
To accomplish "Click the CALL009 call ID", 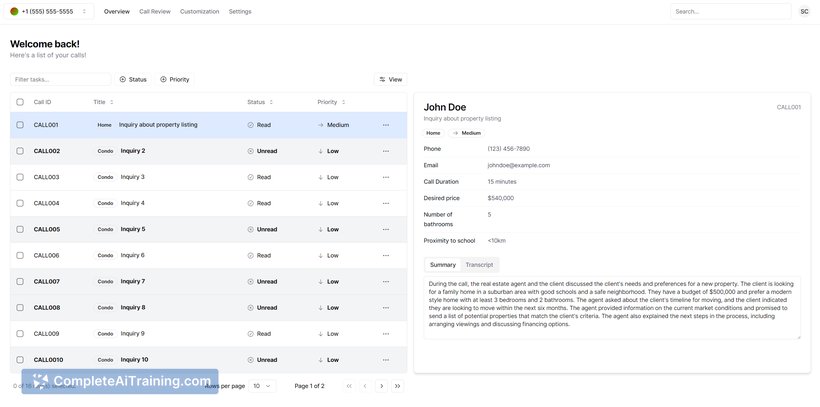I will 47,334.
